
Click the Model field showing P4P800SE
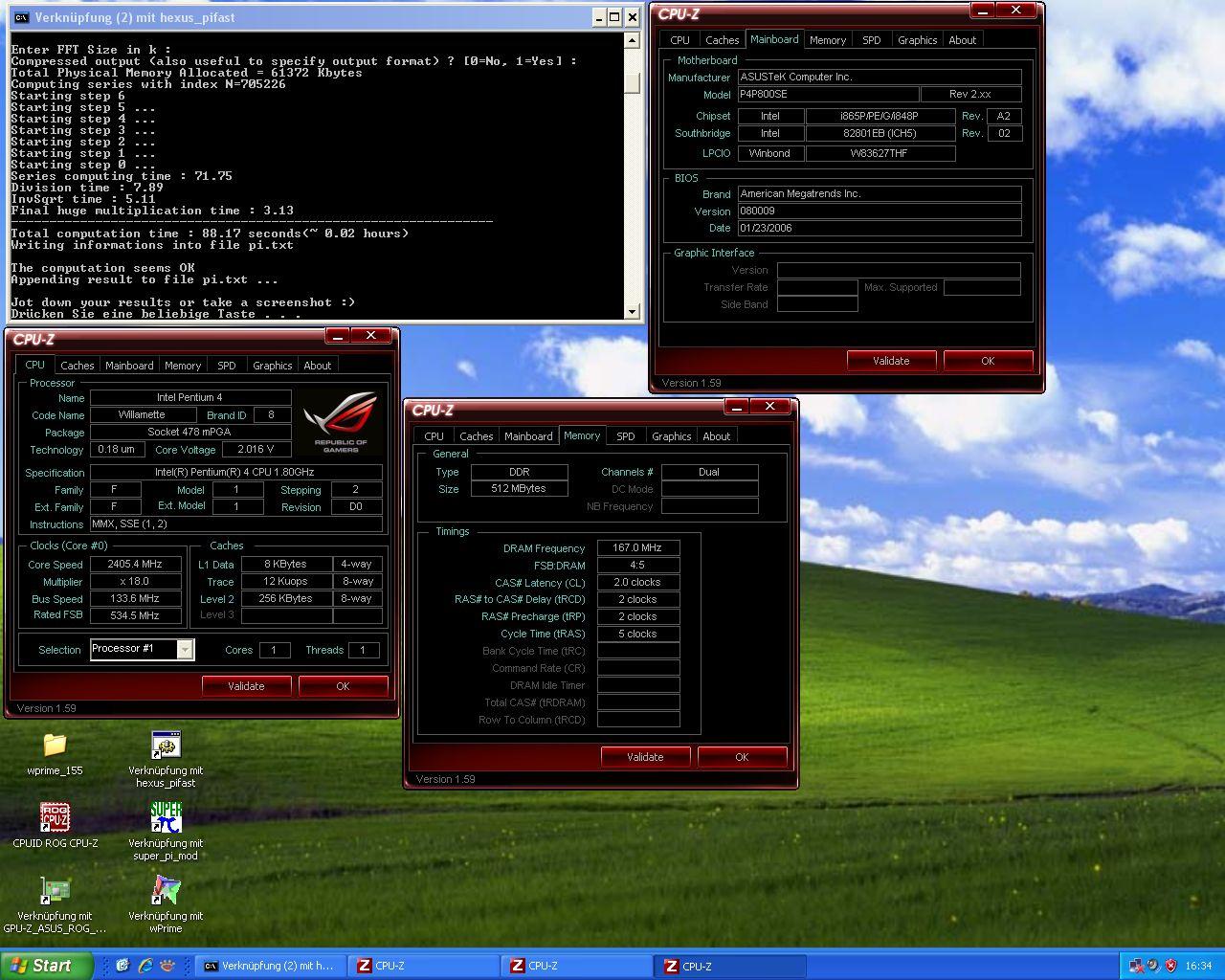pos(828,95)
